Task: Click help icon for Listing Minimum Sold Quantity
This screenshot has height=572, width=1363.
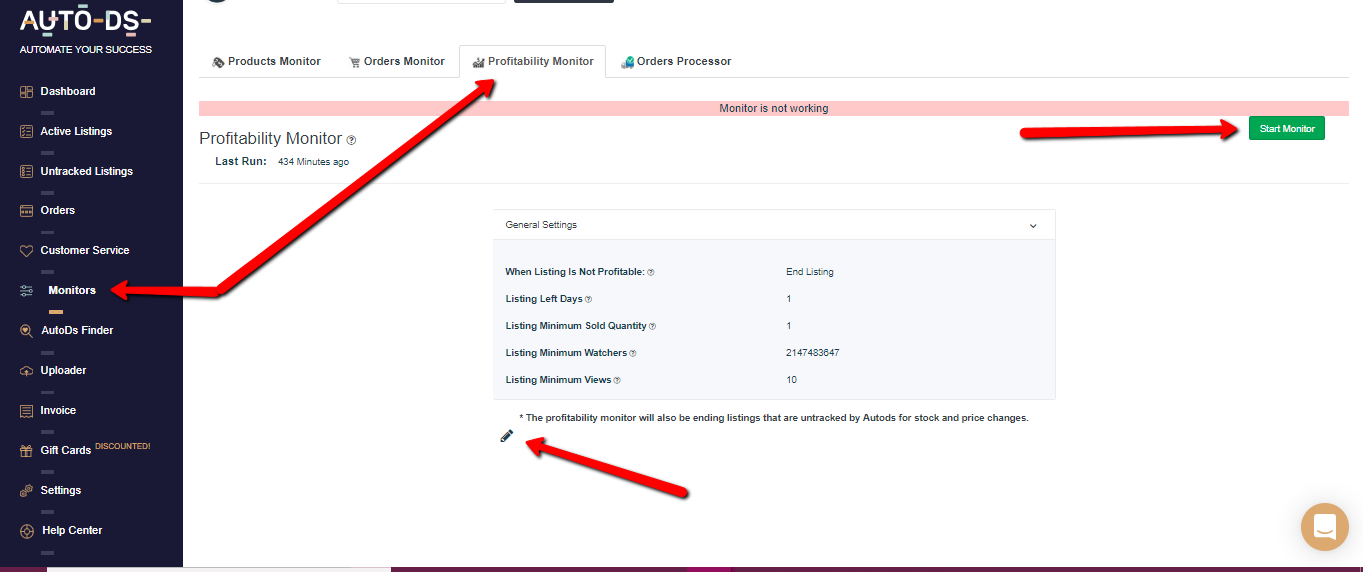Action: (652, 326)
